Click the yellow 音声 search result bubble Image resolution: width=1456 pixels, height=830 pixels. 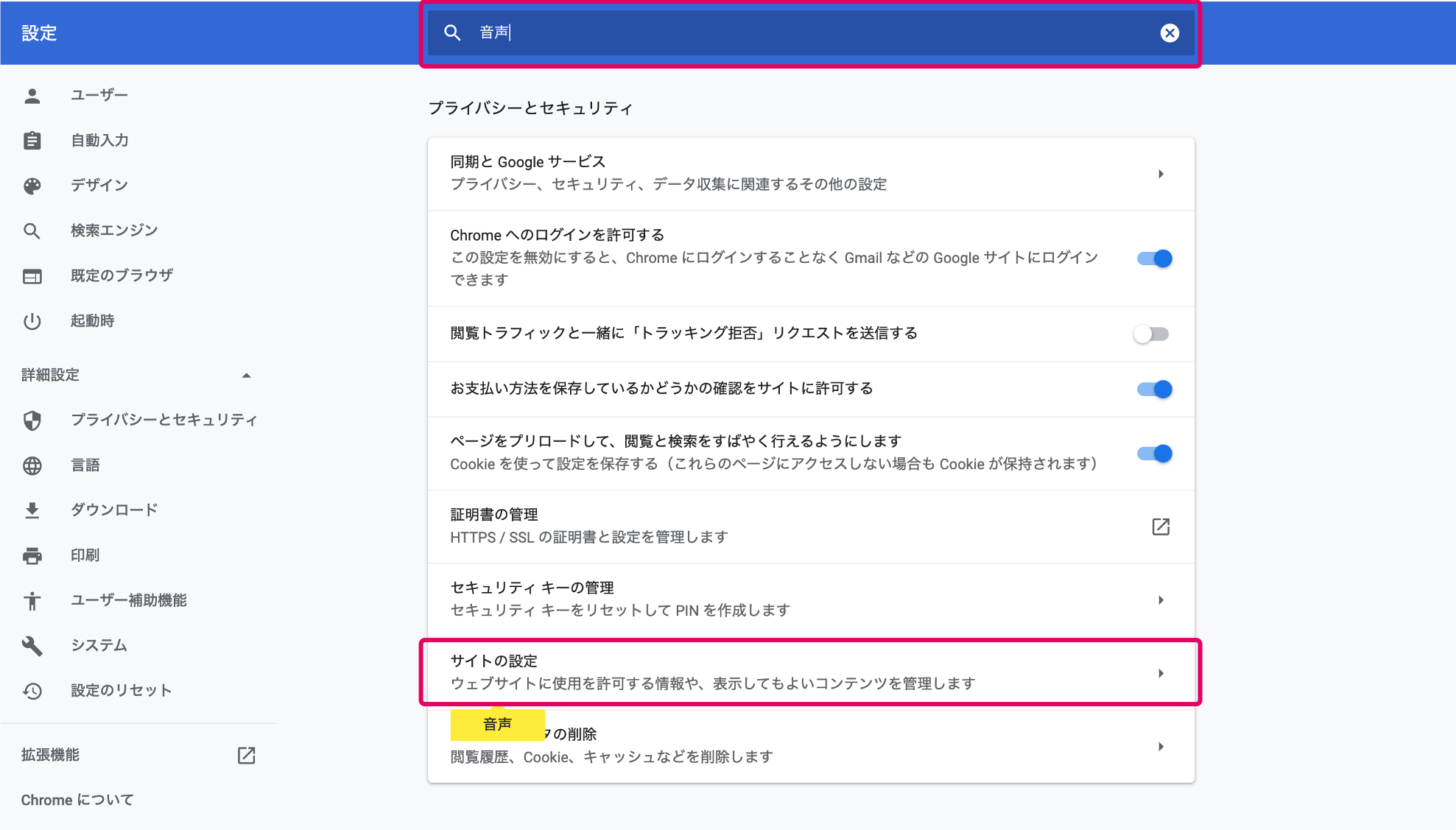[497, 725]
